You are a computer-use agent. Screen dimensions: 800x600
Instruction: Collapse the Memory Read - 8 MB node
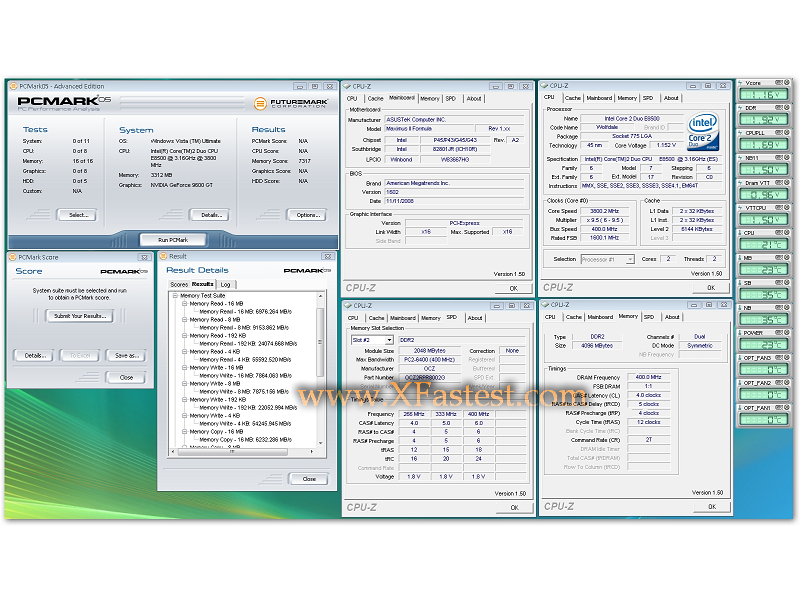[x=185, y=319]
